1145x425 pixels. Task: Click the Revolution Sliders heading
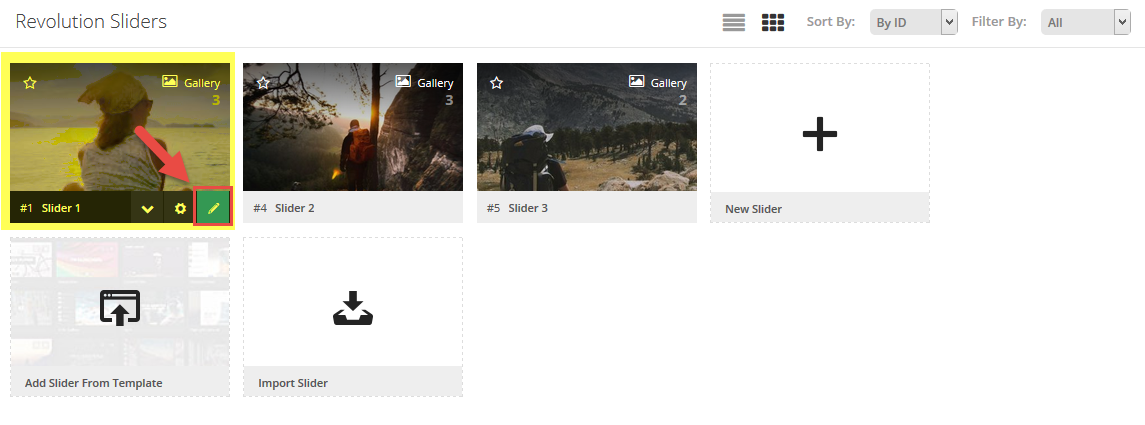point(91,22)
